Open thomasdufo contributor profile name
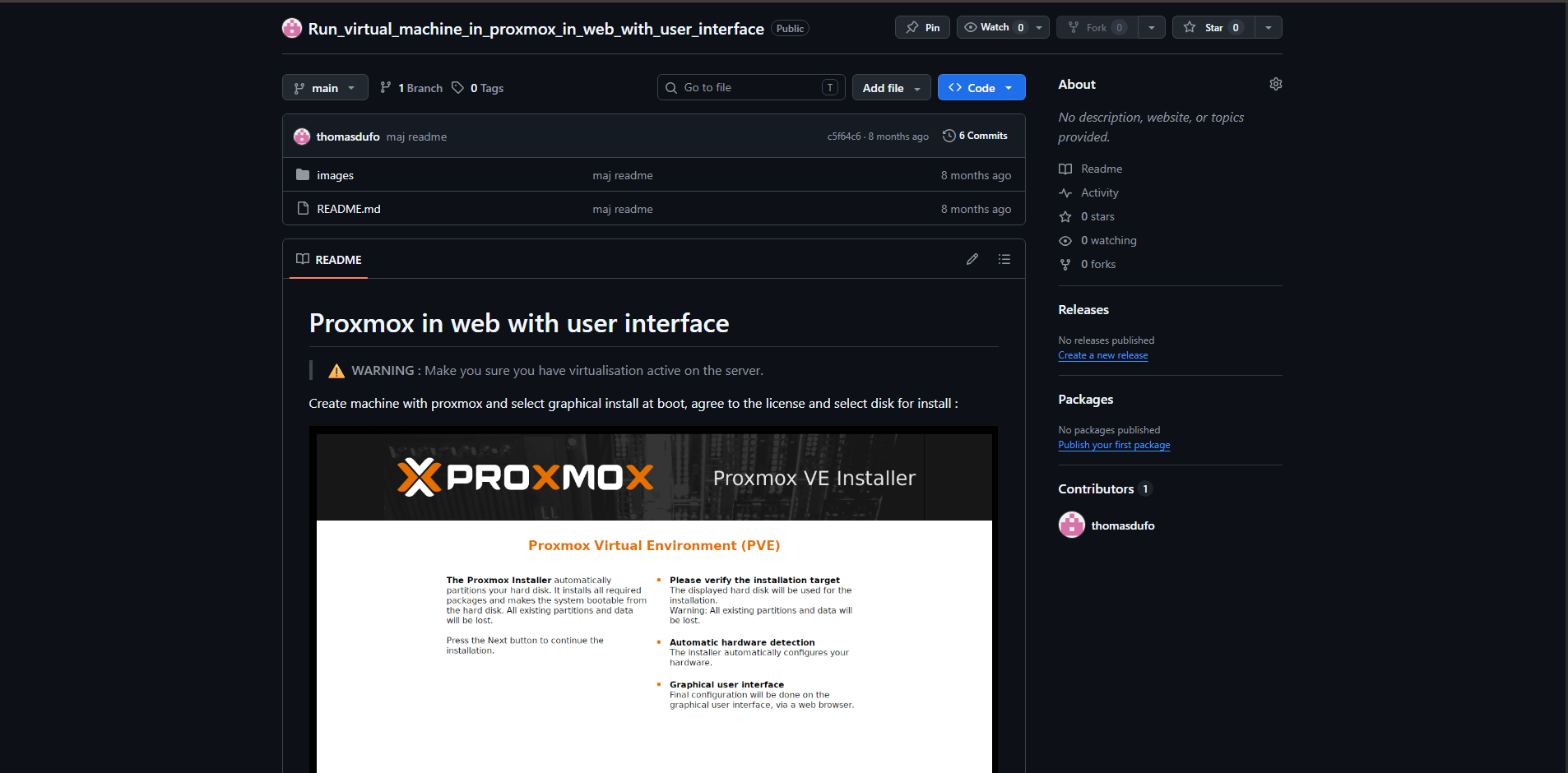1568x773 pixels. 1123,525
